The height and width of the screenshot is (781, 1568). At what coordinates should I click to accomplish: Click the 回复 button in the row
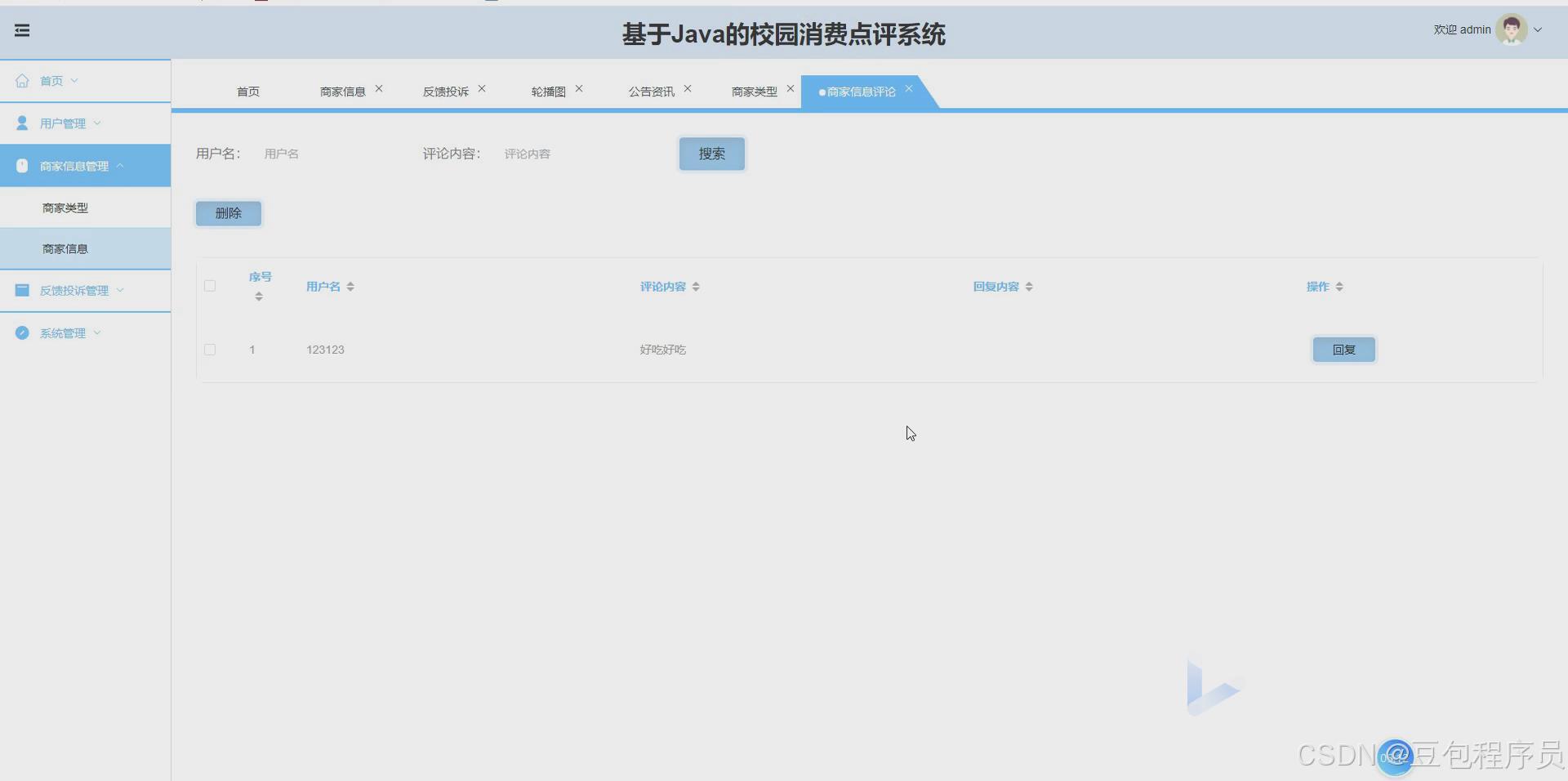tap(1343, 350)
